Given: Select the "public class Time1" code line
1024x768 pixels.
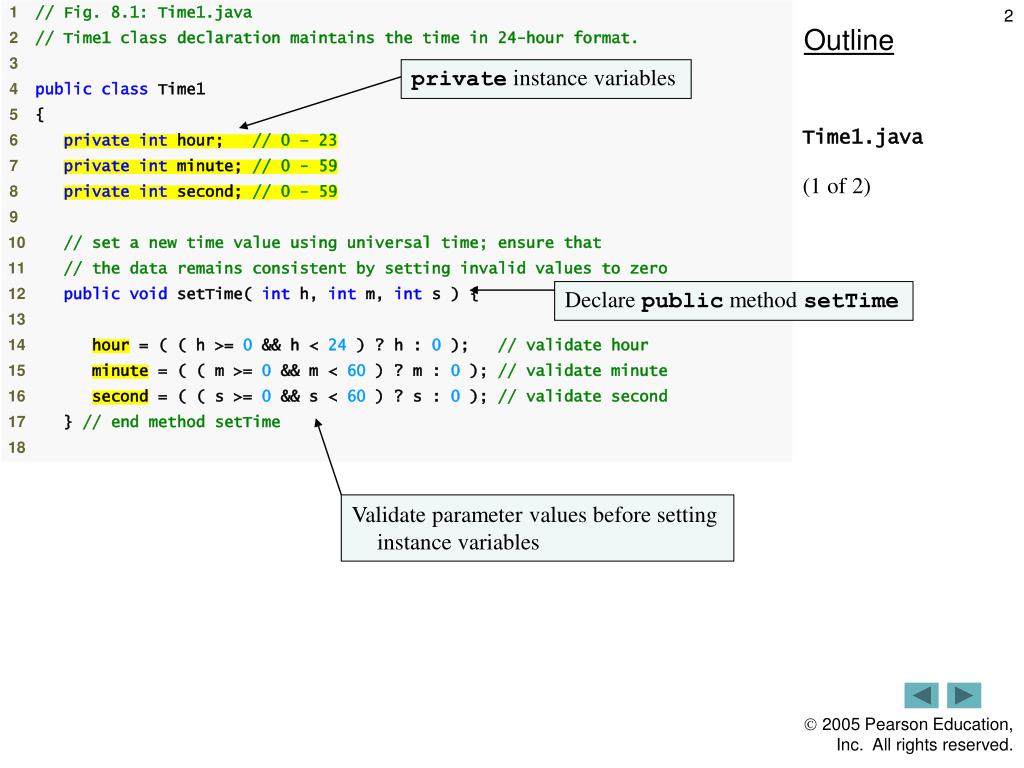Looking at the screenshot, I should (120, 89).
